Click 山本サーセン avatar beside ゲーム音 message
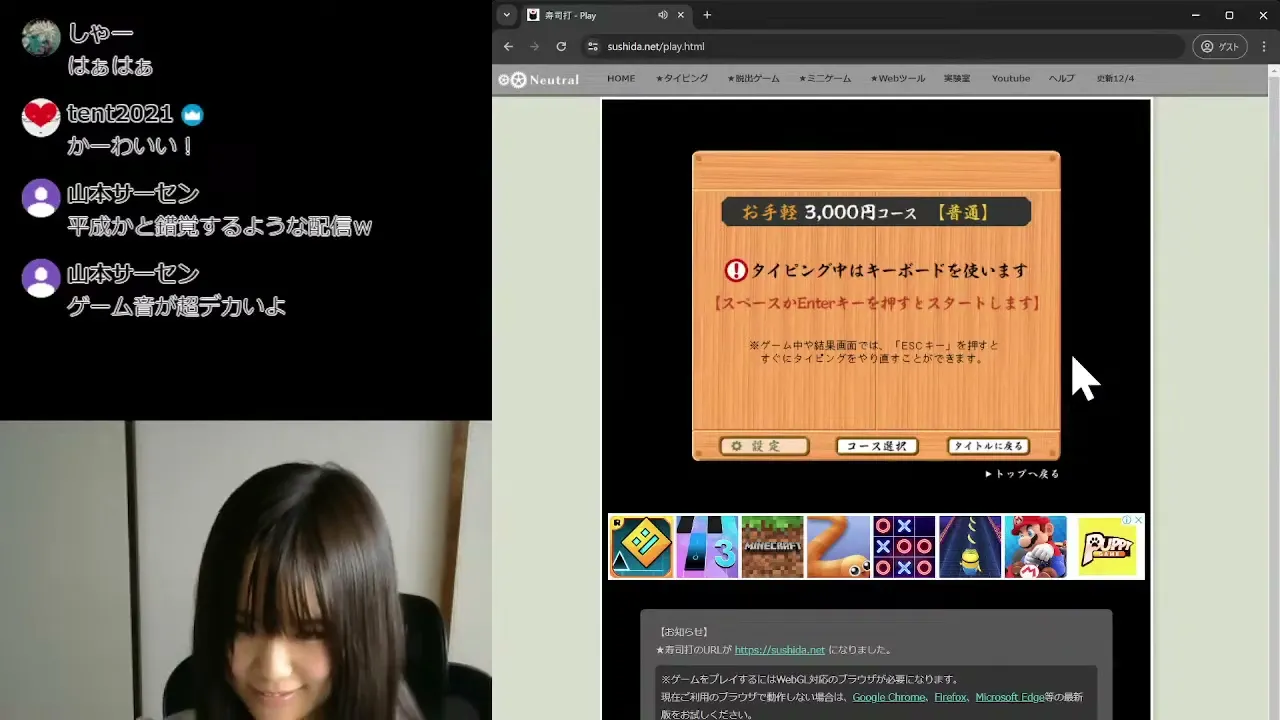Screen dimensions: 1280x720 [x=41, y=278]
